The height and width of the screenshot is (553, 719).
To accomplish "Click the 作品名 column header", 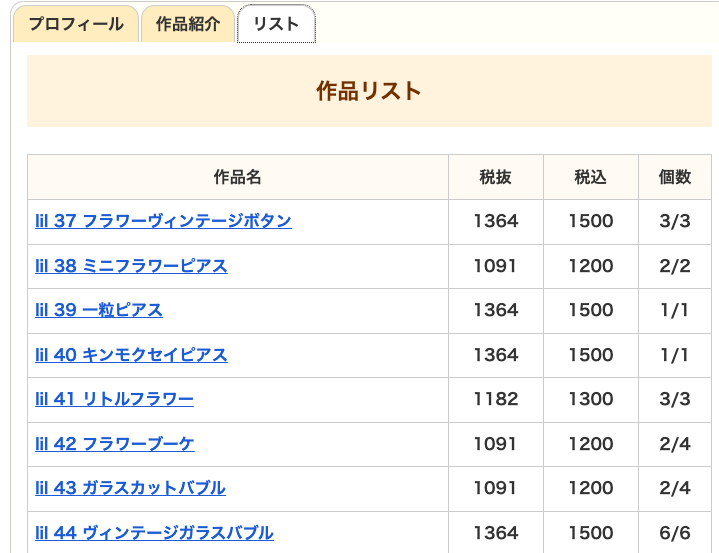I will pos(237,177).
